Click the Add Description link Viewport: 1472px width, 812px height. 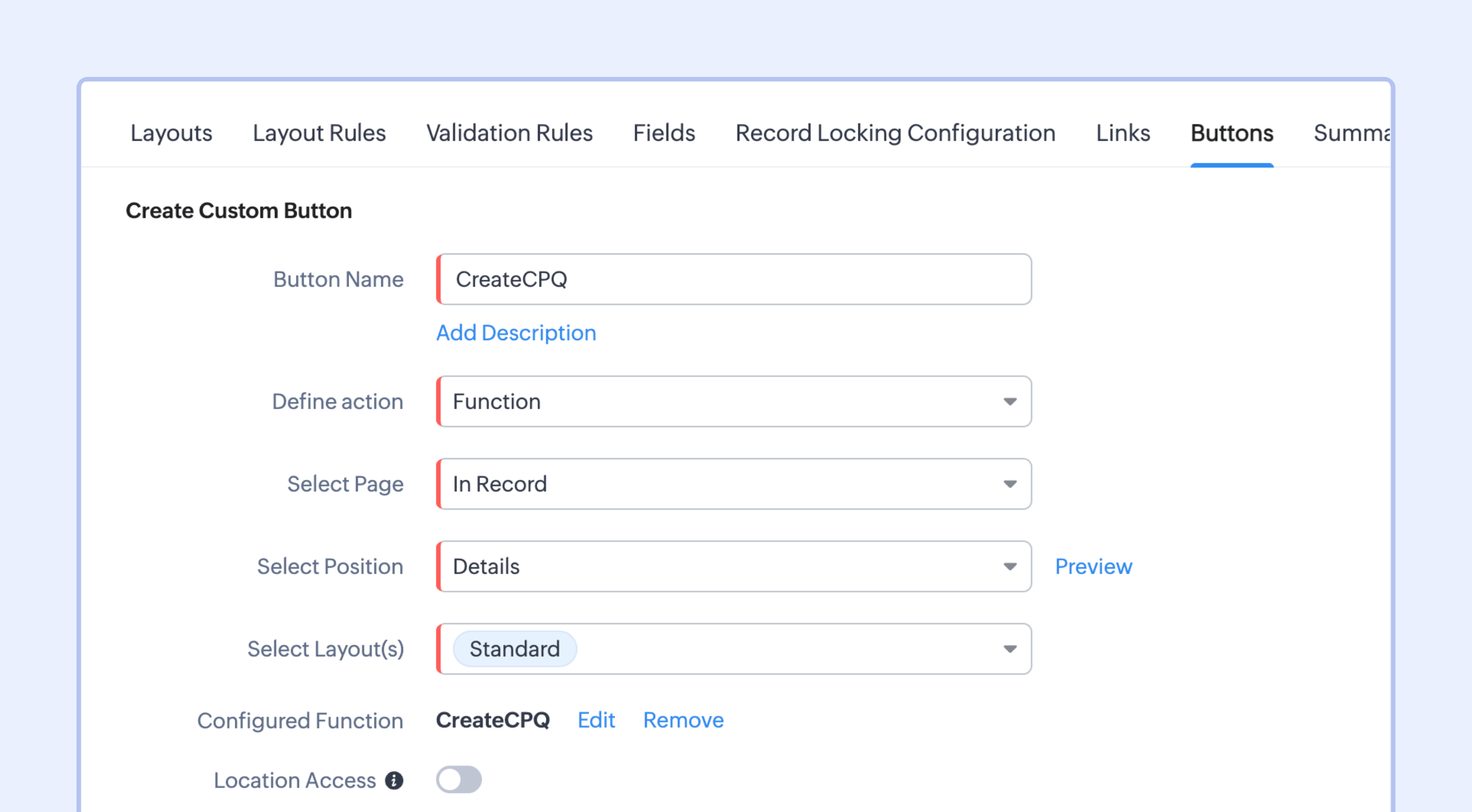516,333
